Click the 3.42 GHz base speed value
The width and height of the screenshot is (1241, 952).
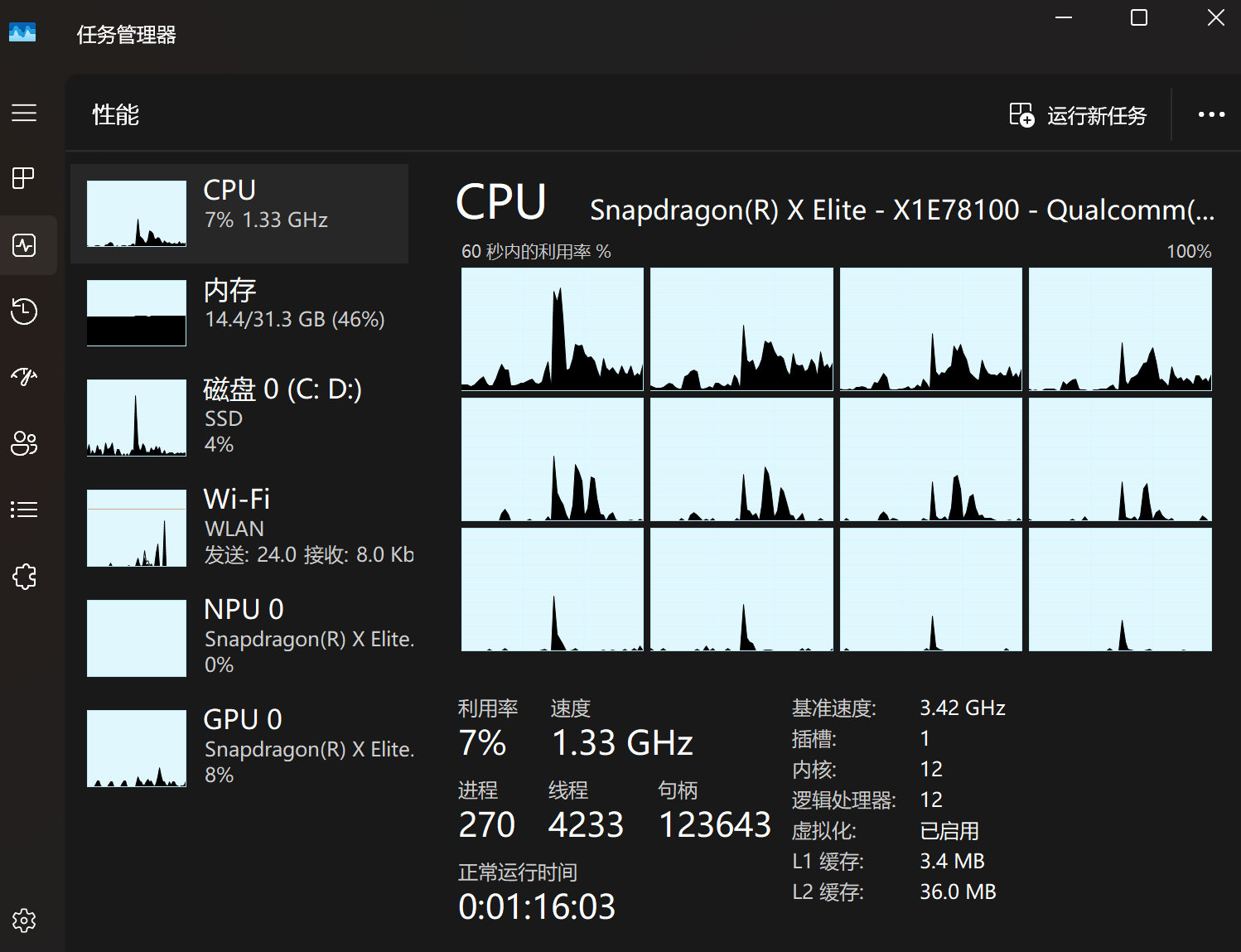point(963,708)
